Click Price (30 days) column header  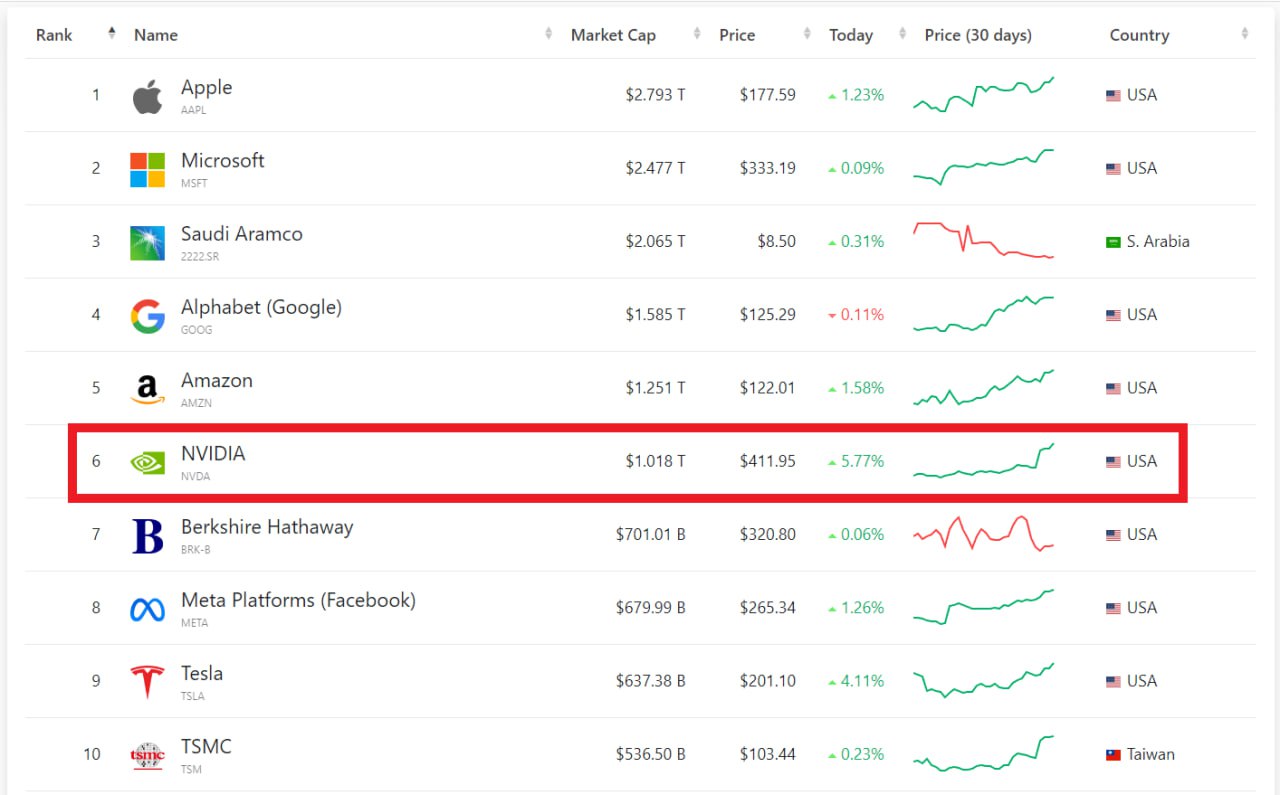tap(978, 35)
